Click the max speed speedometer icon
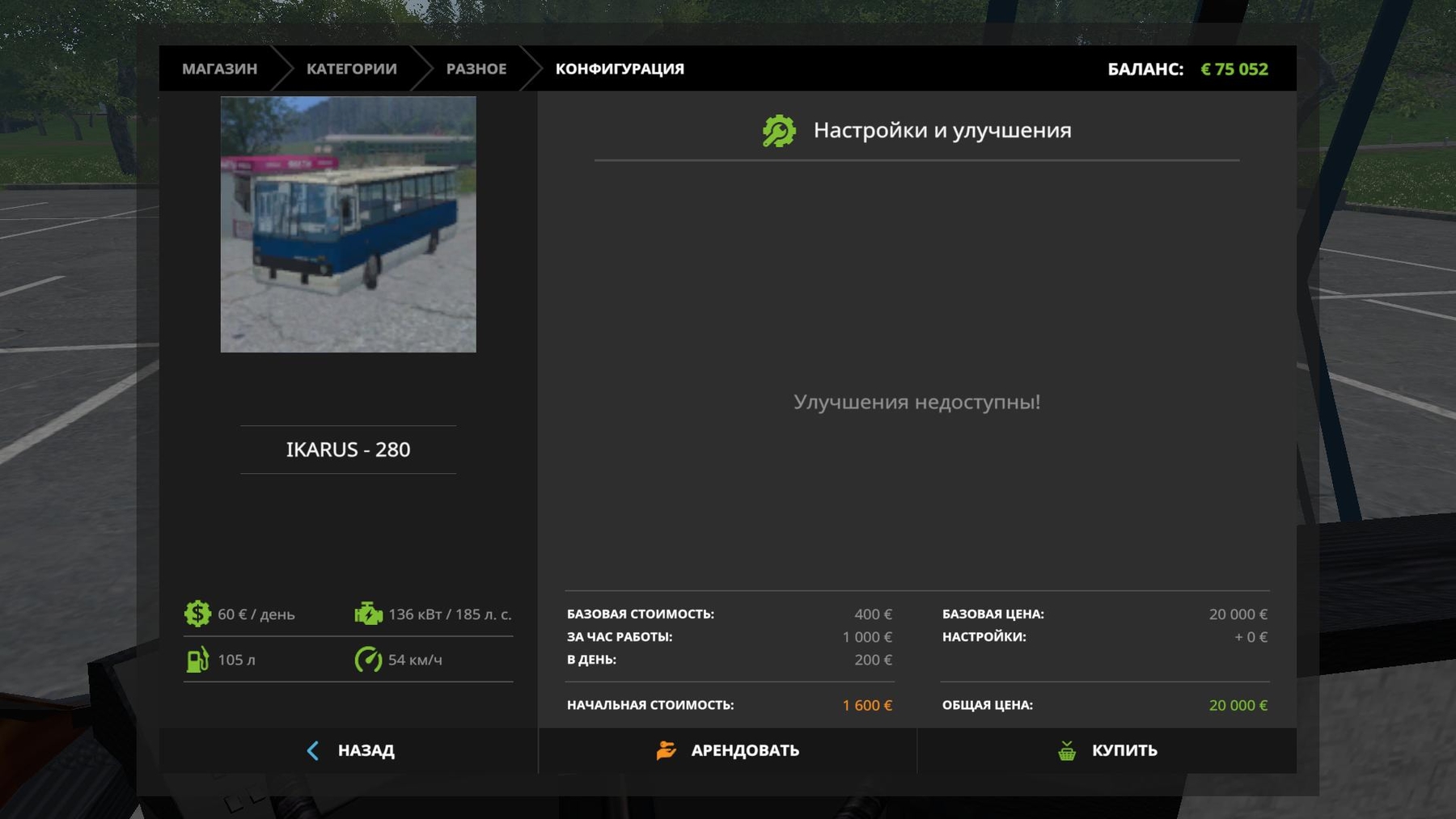Image resolution: width=1456 pixels, height=819 pixels. pos(368,660)
